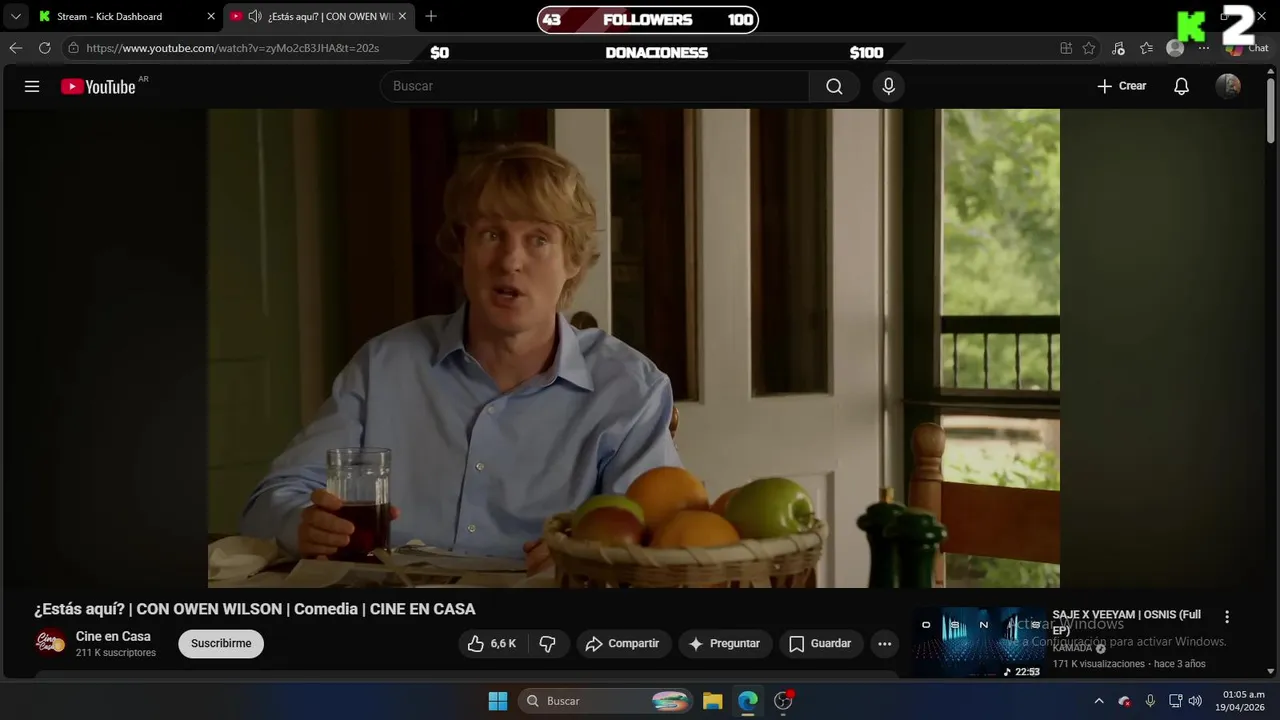This screenshot has height=720, width=1280.
Task: Click the Windows taskbar Buscar search box
Action: tap(605, 701)
